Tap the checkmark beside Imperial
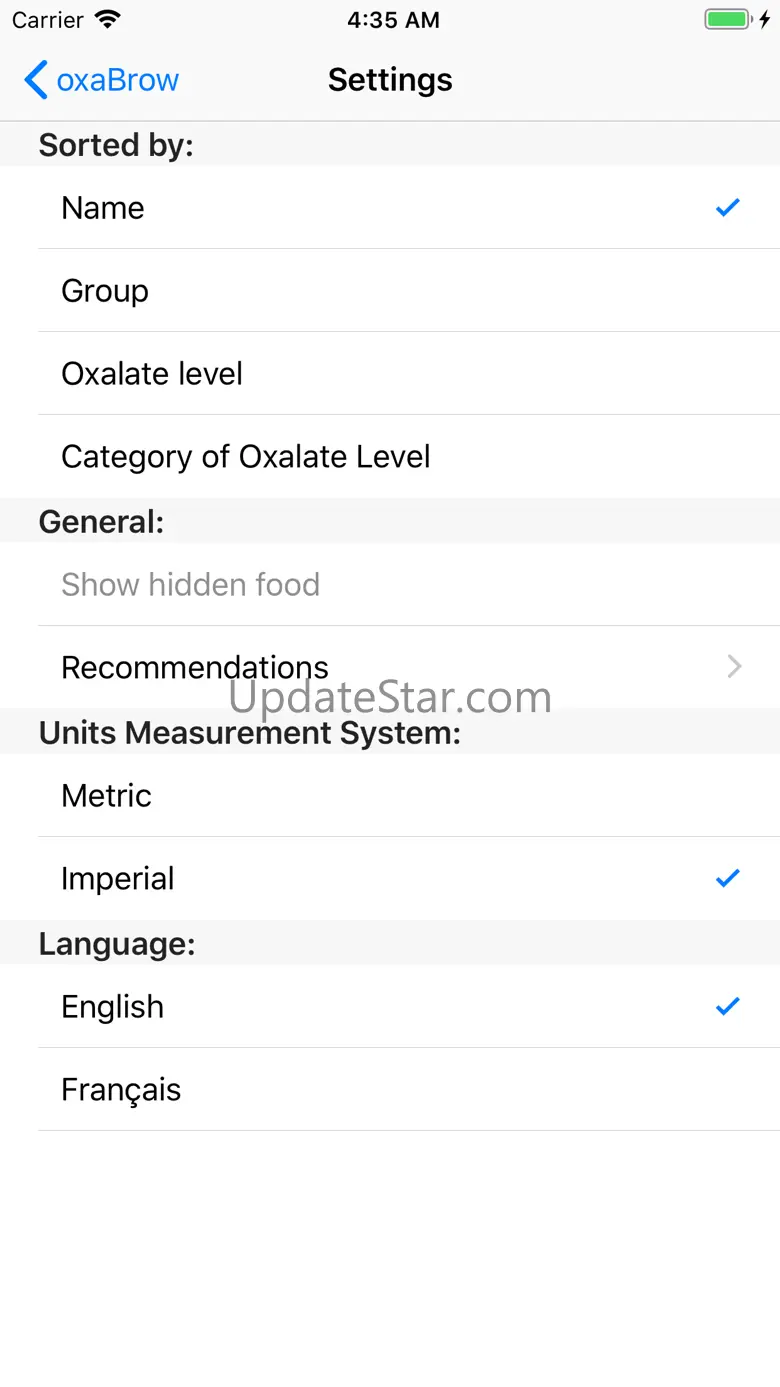 pos(727,879)
